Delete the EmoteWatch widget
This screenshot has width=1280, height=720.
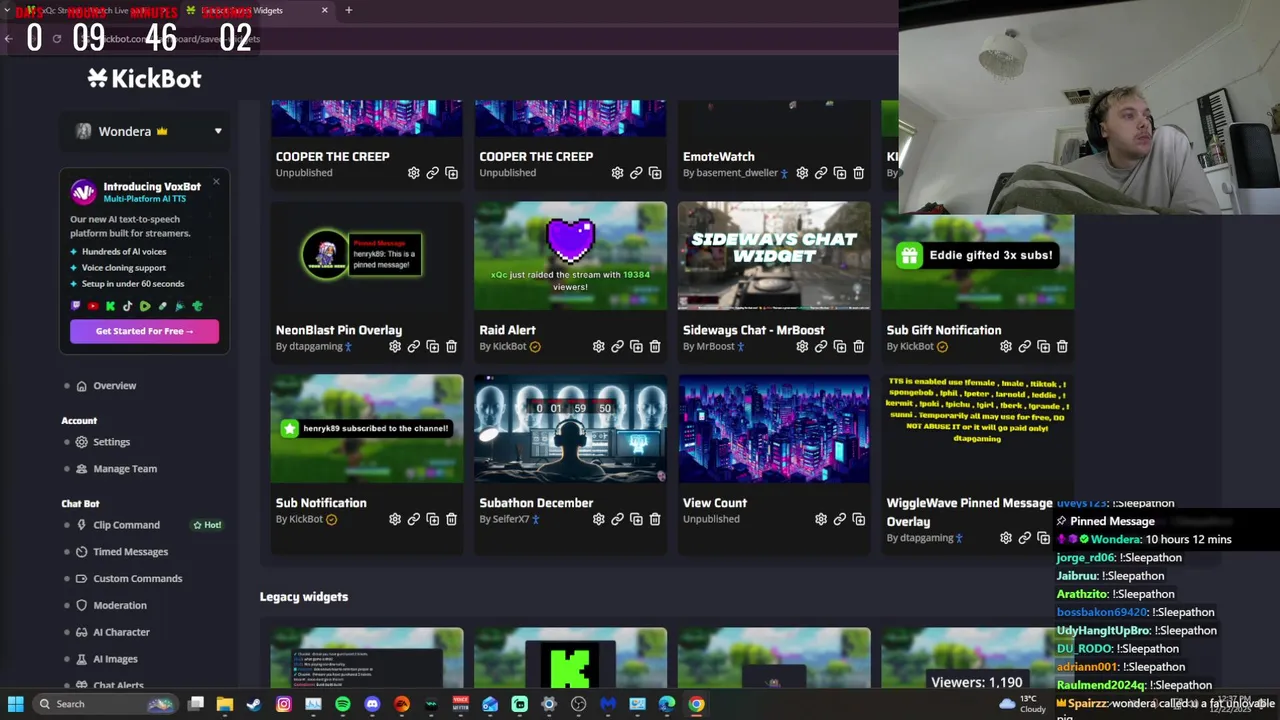[x=858, y=173]
